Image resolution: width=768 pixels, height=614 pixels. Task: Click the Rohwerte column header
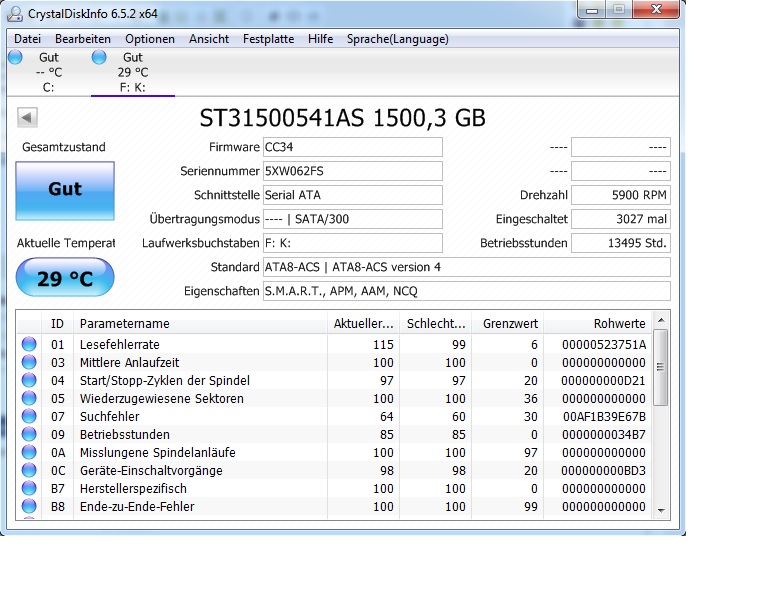598,324
